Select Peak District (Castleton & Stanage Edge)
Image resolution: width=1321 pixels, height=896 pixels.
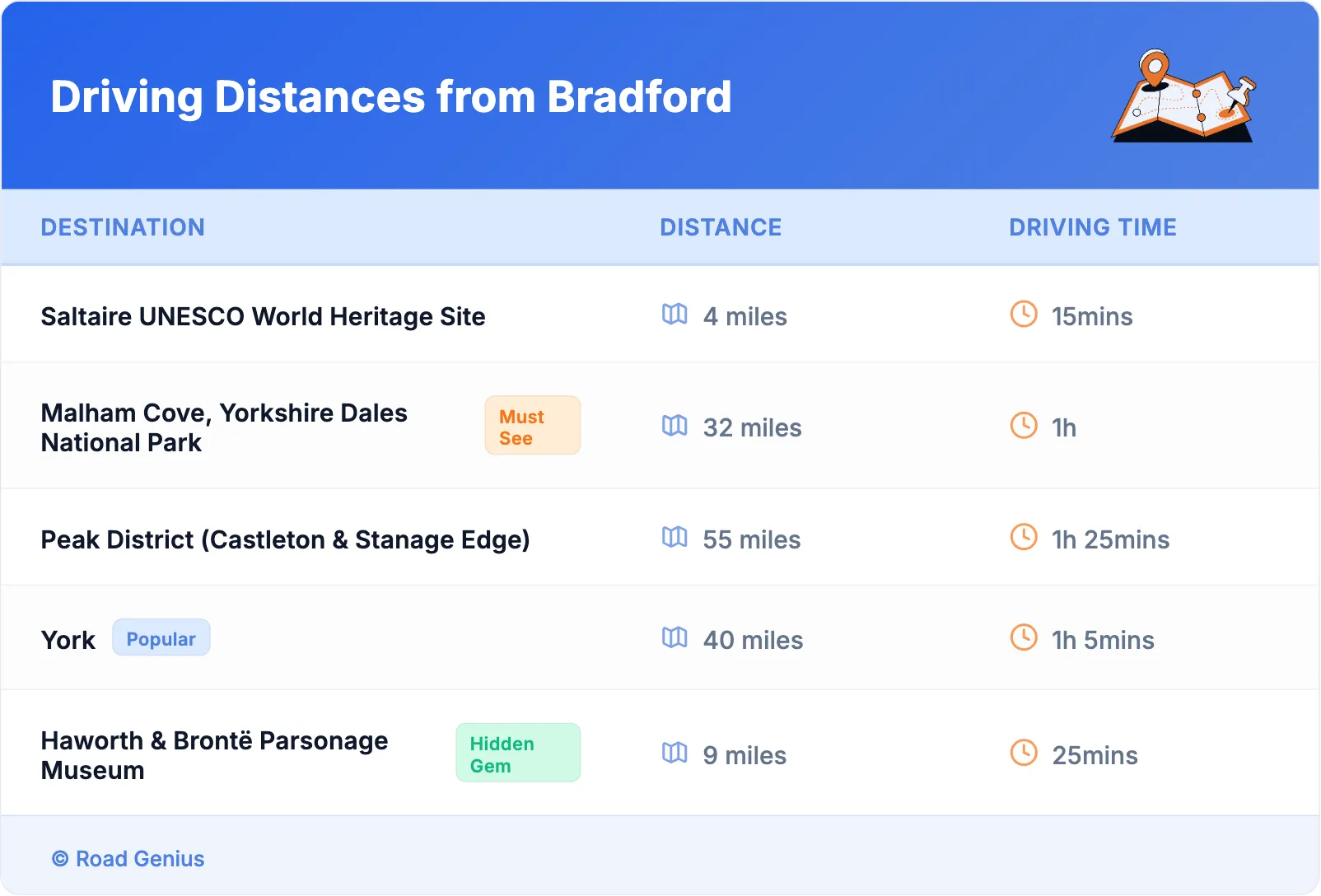pyautogui.click(x=285, y=540)
